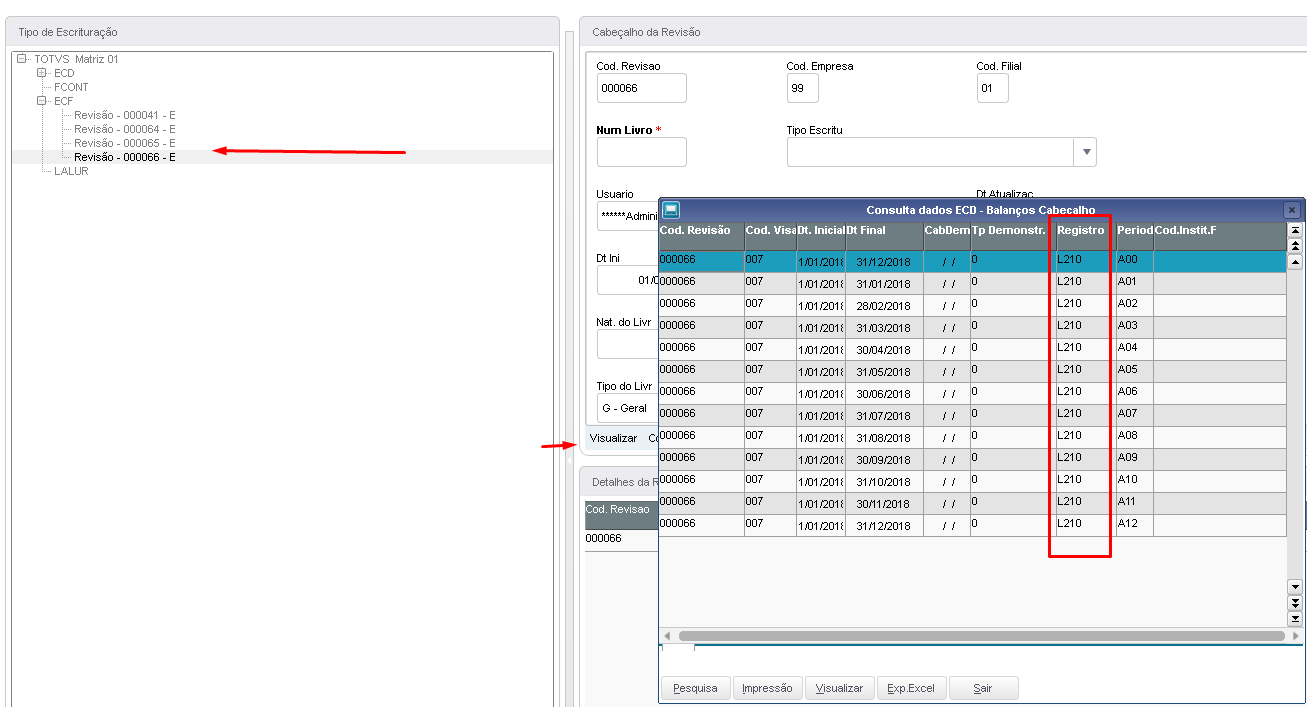Click the Cod. Filial input field
Screen dimensions: 1307x707
(x=992, y=88)
